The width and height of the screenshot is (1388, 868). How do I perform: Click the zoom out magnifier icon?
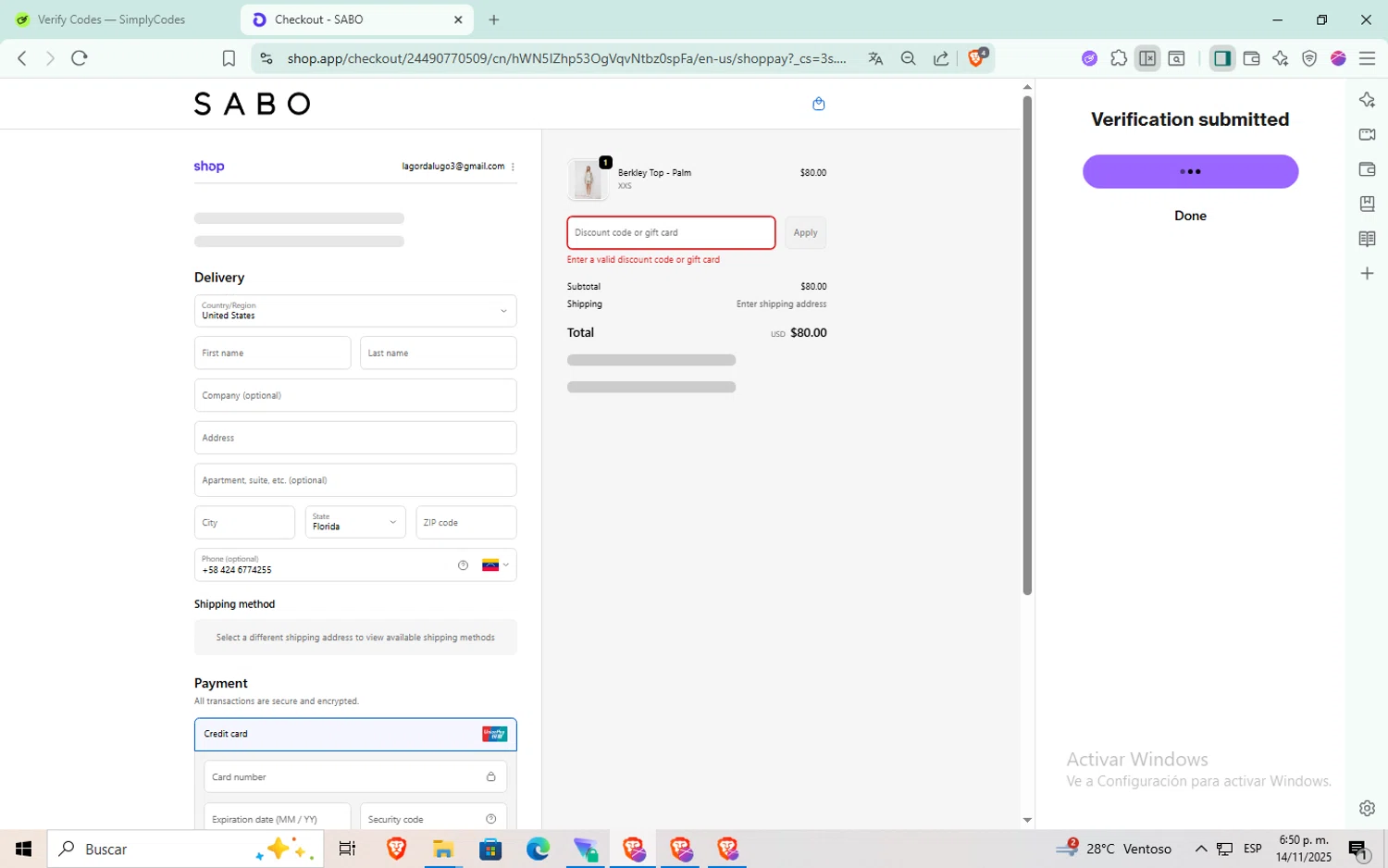pyautogui.click(x=908, y=58)
